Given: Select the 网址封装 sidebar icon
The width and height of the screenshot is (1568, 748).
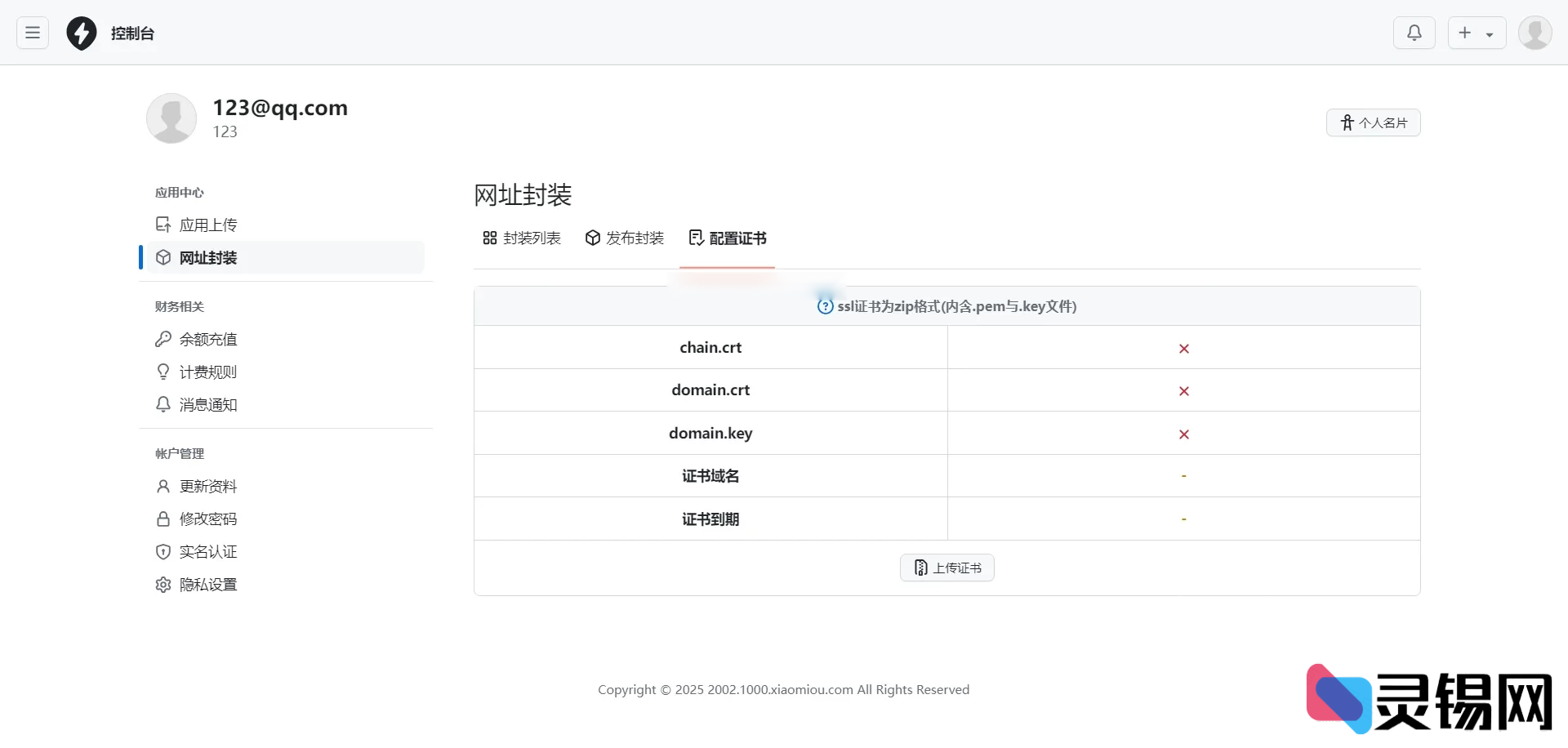Looking at the screenshot, I should point(163,257).
